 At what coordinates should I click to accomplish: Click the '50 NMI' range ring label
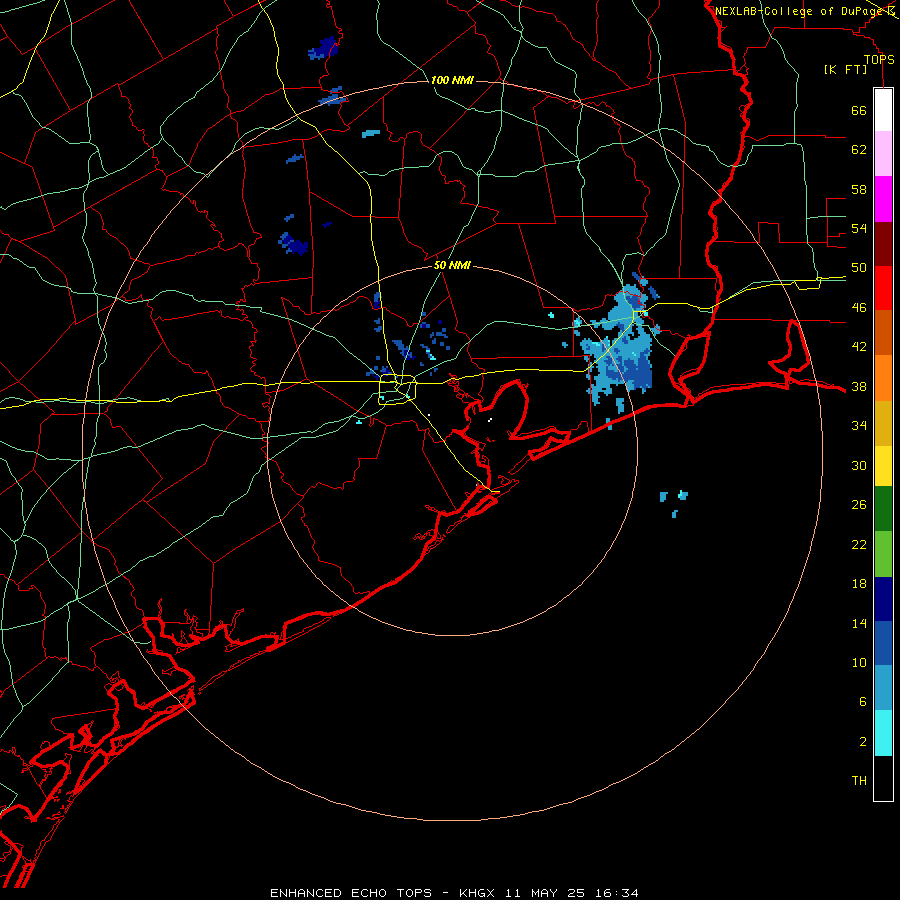(x=452, y=265)
